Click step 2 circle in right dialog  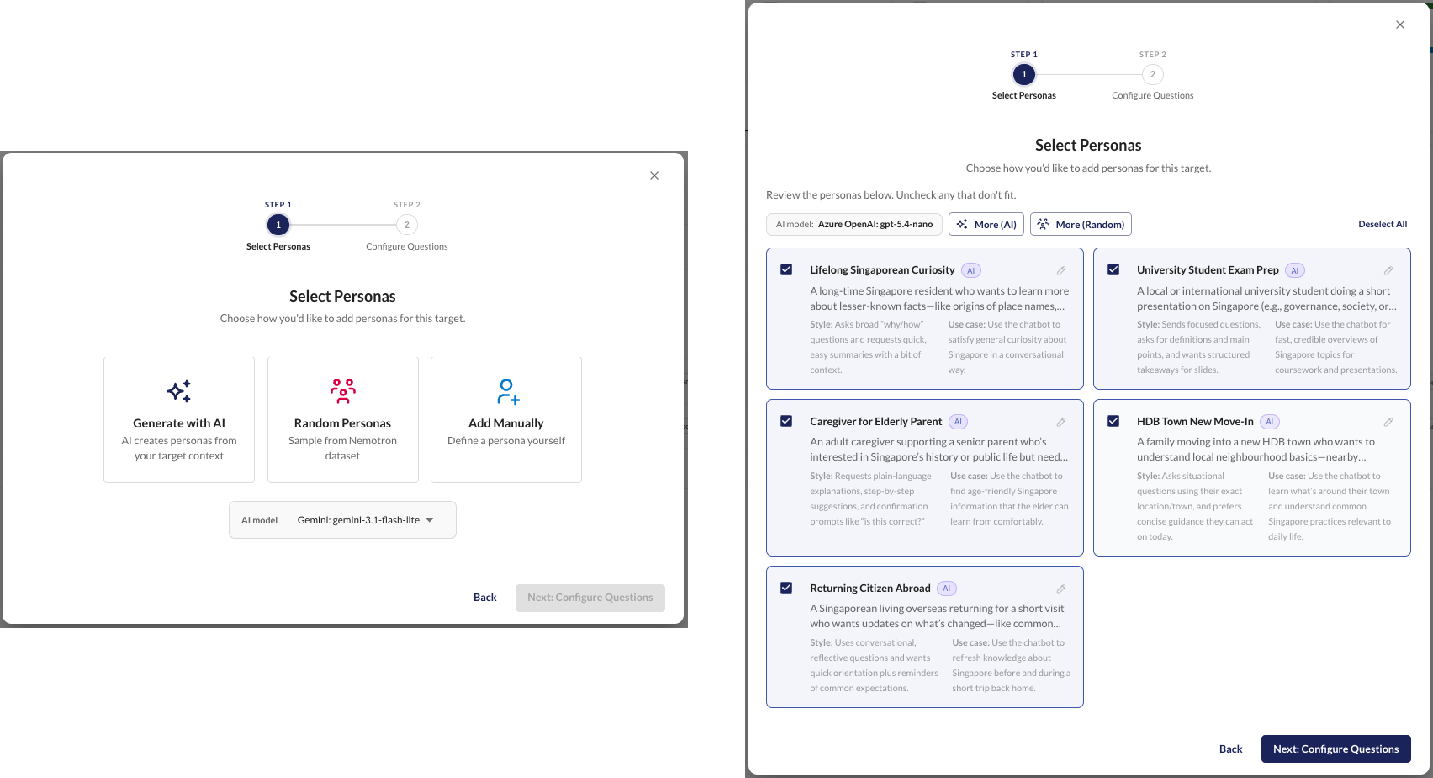pos(1152,74)
